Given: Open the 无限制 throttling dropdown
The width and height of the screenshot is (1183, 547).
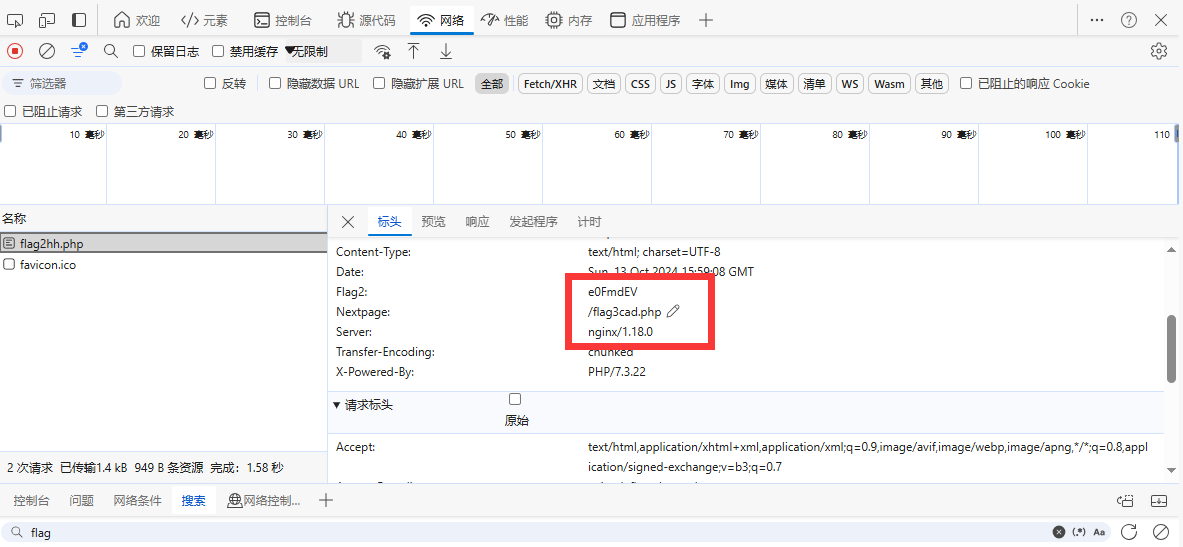Looking at the screenshot, I should point(323,51).
